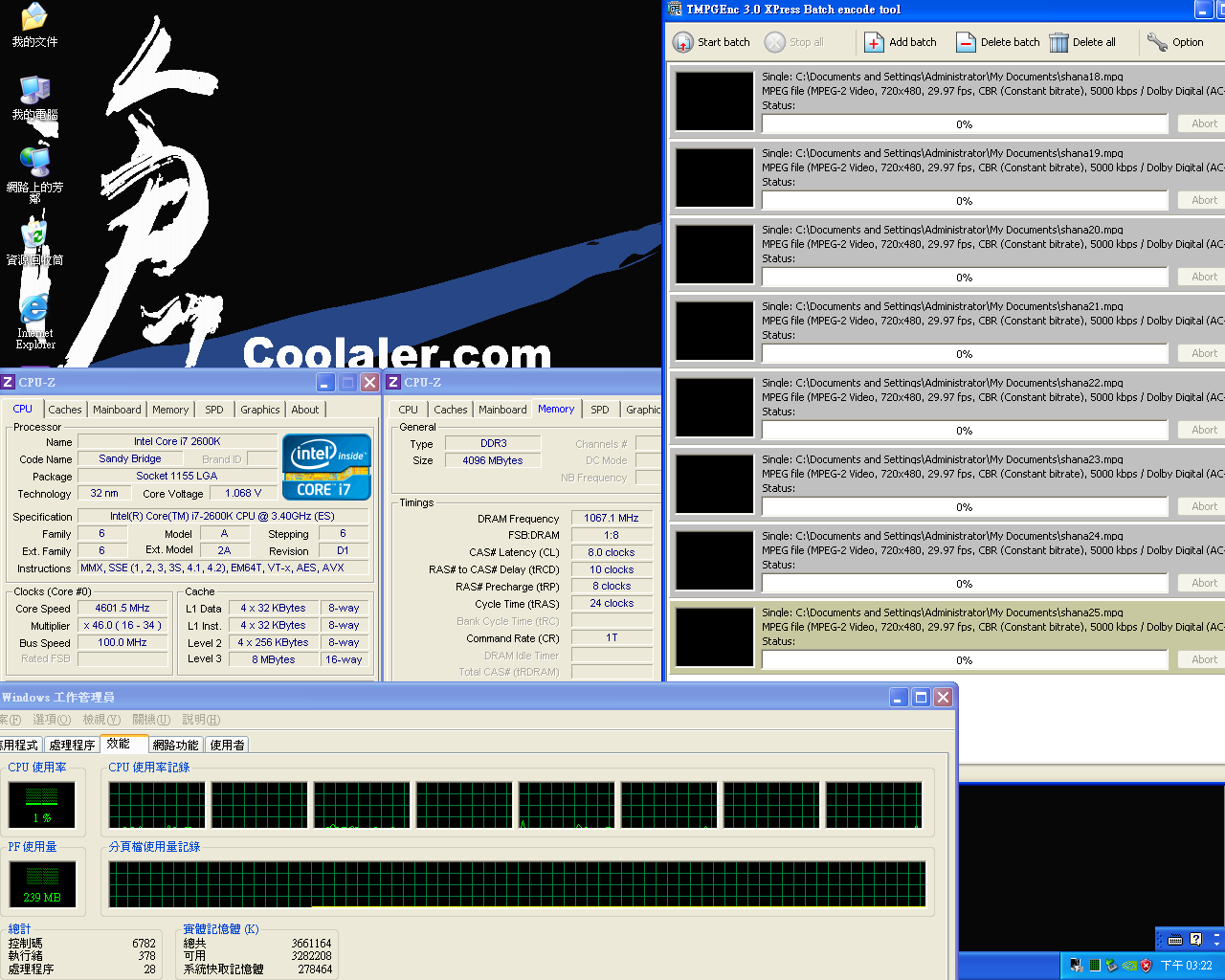Viewport: 1225px width, 980px height.
Task: Select the shana25.mpg preview thumbnail
Action: (715, 636)
